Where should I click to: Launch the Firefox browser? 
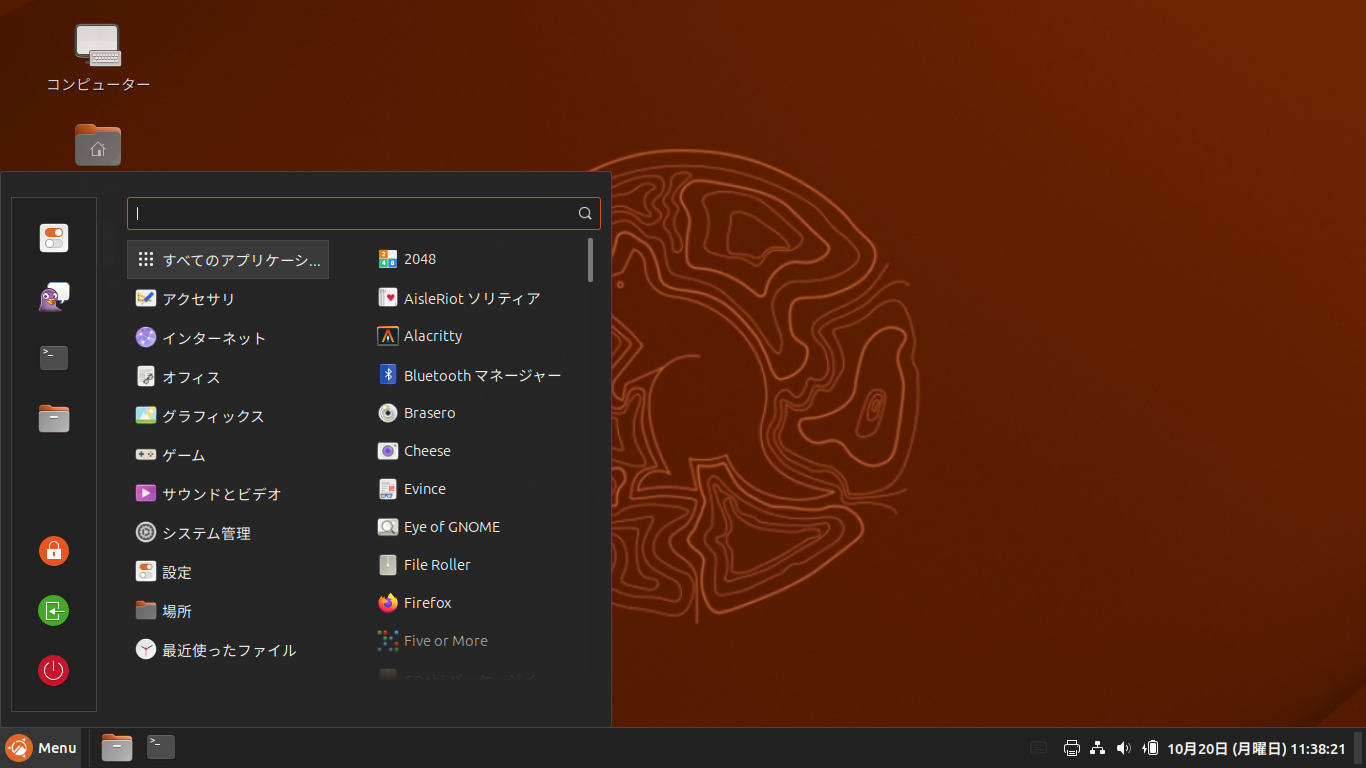(x=425, y=602)
